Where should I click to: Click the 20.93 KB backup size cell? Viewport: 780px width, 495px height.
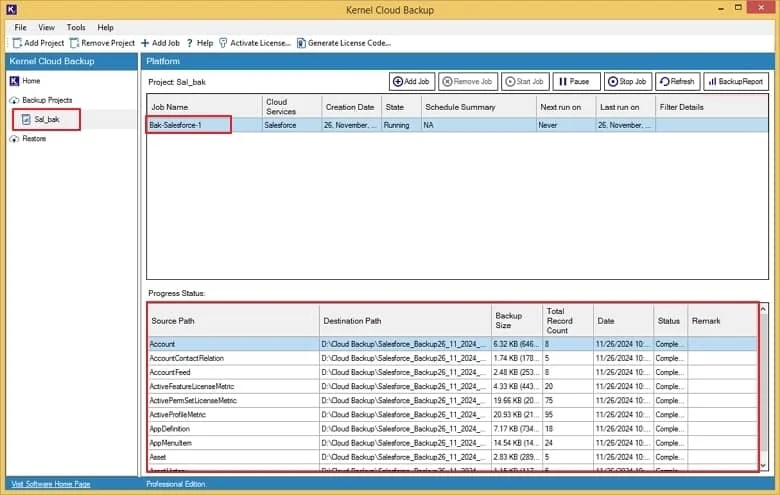pos(516,414)
